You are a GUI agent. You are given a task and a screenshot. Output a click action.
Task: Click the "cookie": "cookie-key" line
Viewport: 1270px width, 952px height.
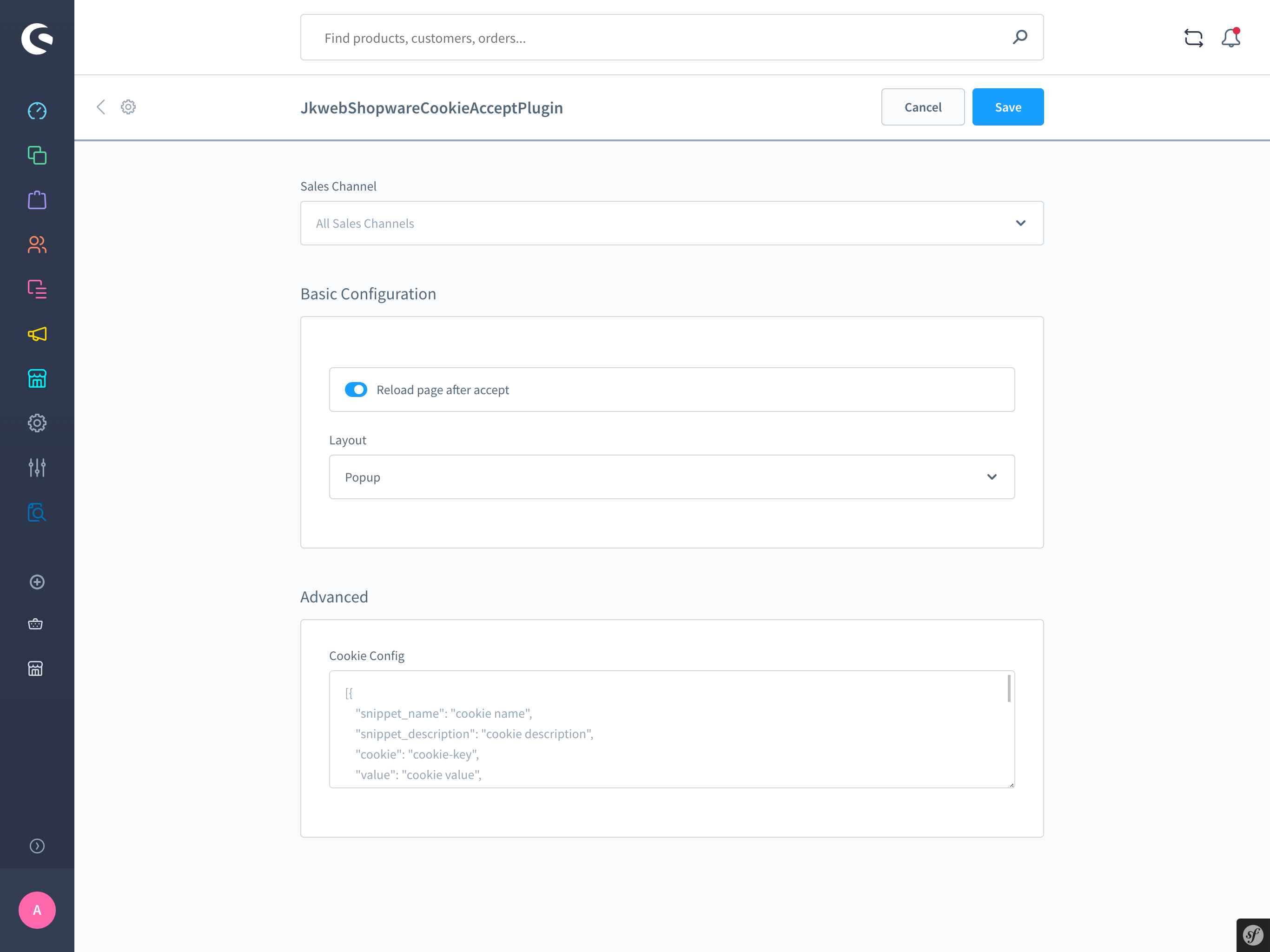(417, 754)
